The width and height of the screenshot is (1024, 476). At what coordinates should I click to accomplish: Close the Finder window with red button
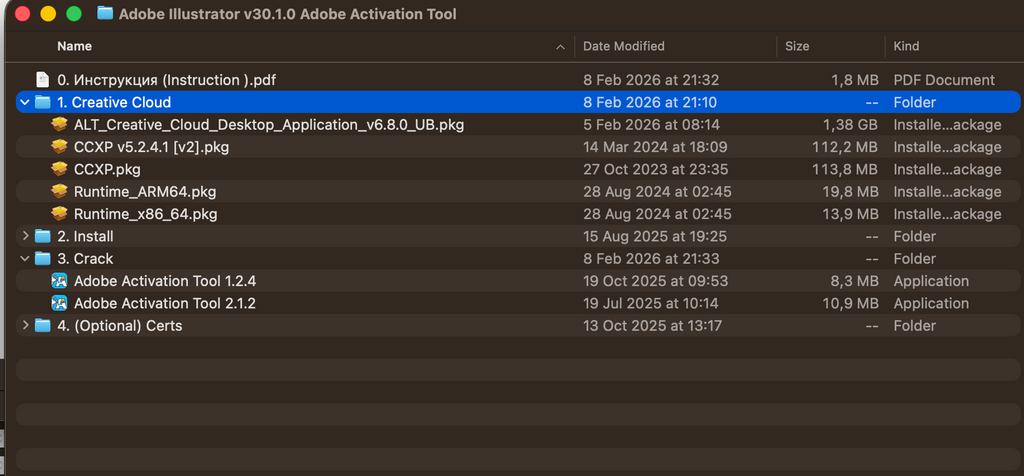point(22,14)
